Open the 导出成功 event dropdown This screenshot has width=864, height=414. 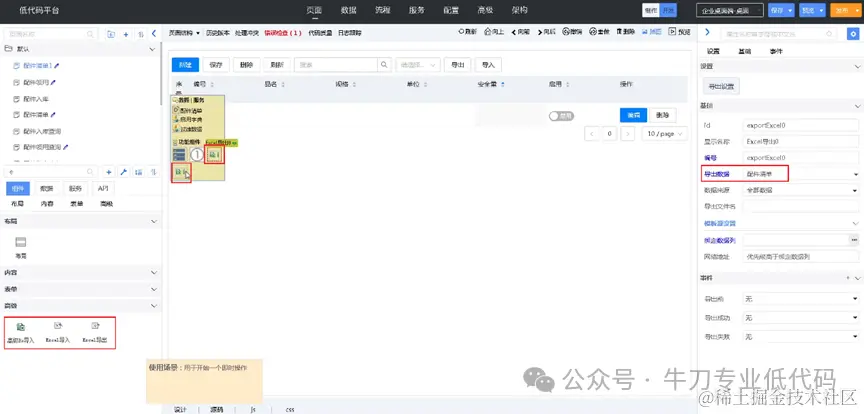click(x=801, y=318)
